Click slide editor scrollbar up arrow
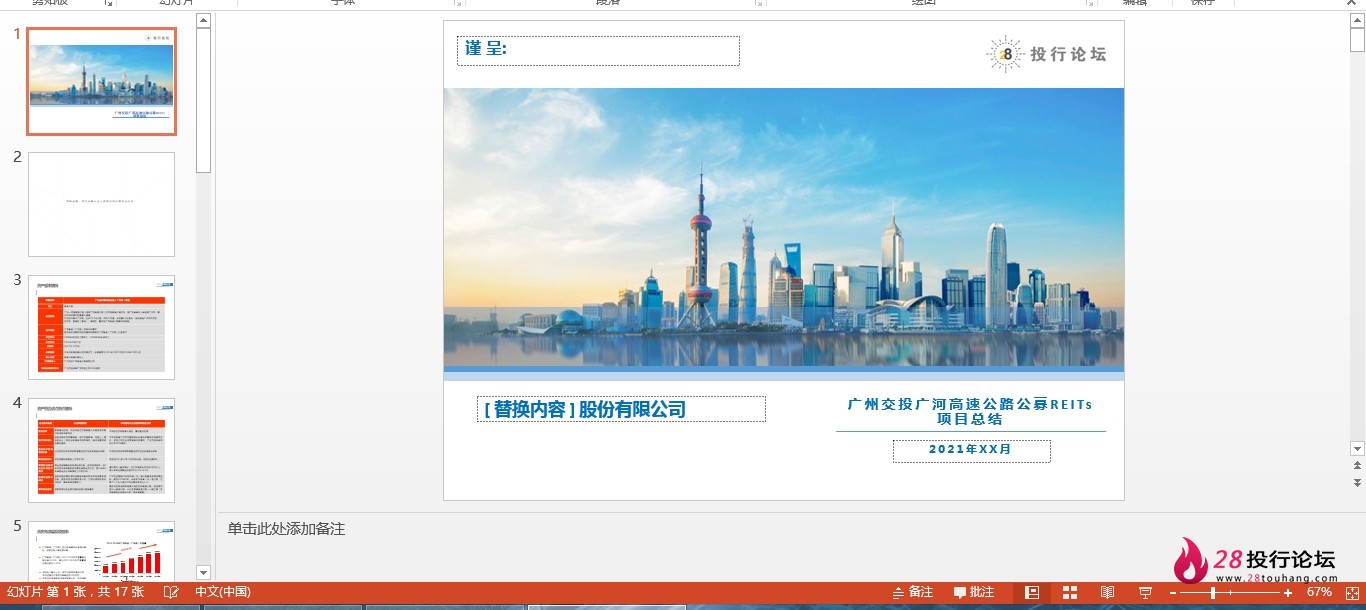Image resolution: width=1366 pixels, height=610 pixels. click(x=1357, y=20)
